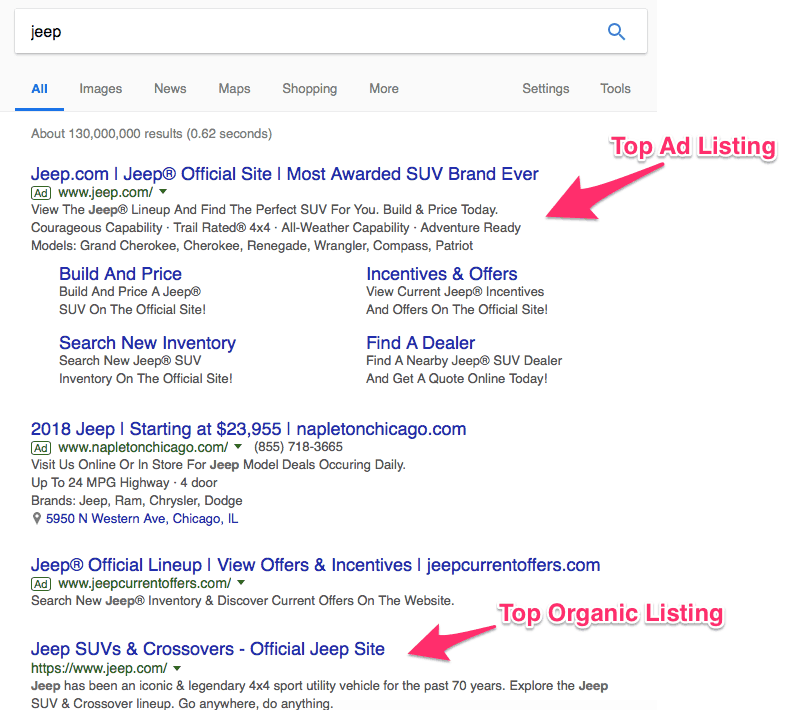The width and height of the screenshot is (789, 710).
Task: Click the Models: Grand Cherokee line
Action: tap(252, 246)
